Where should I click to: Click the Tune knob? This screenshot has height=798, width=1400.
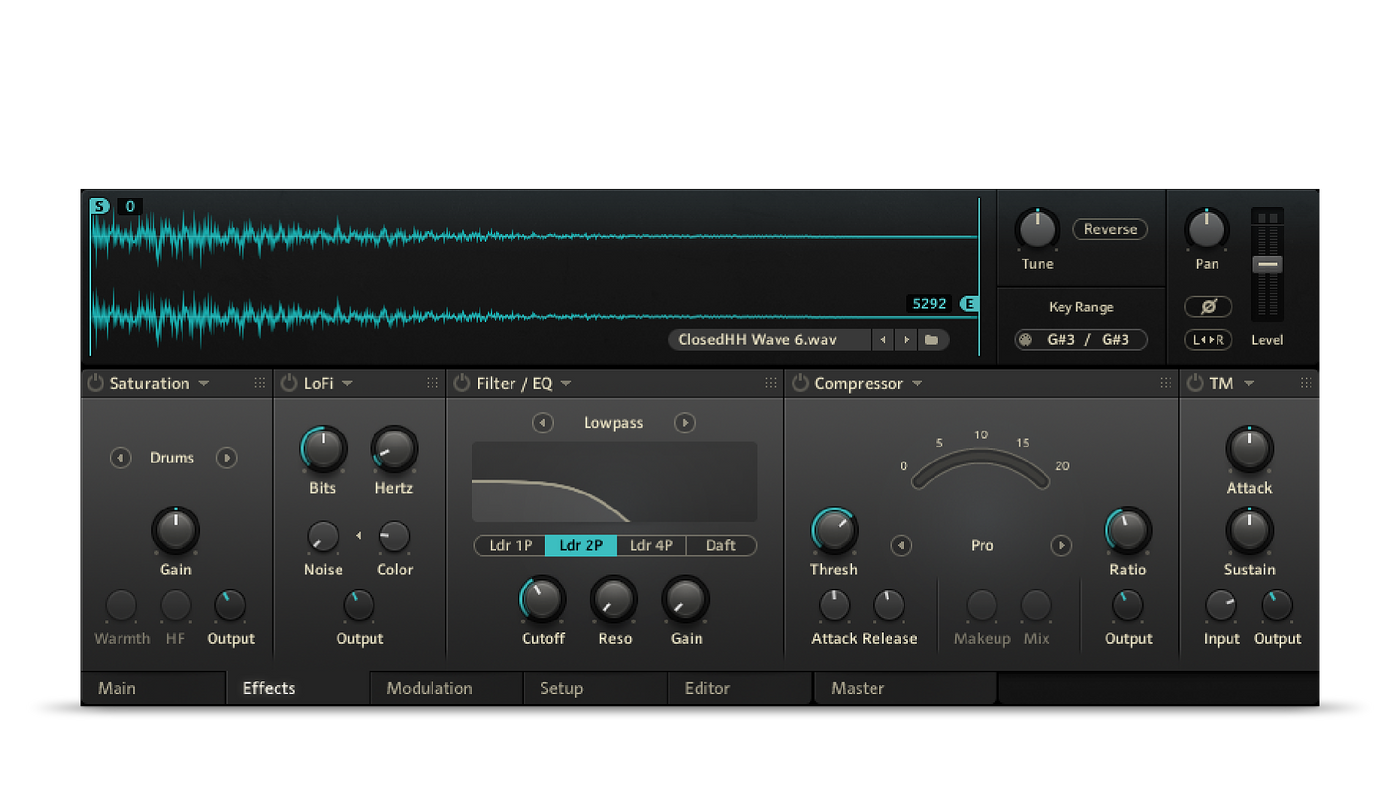[1037, 230]
